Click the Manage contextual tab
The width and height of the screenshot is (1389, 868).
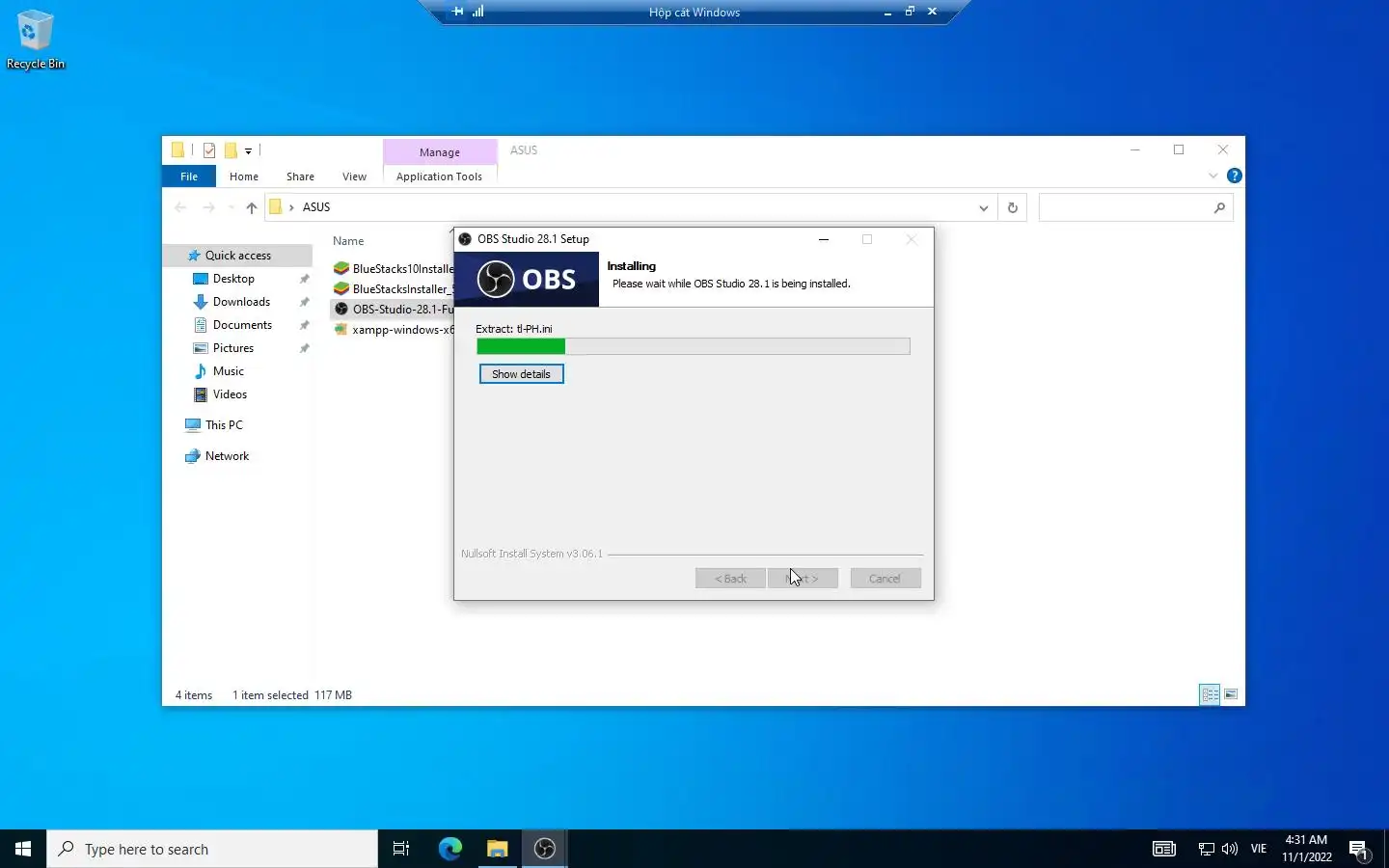tap(440, 152)
